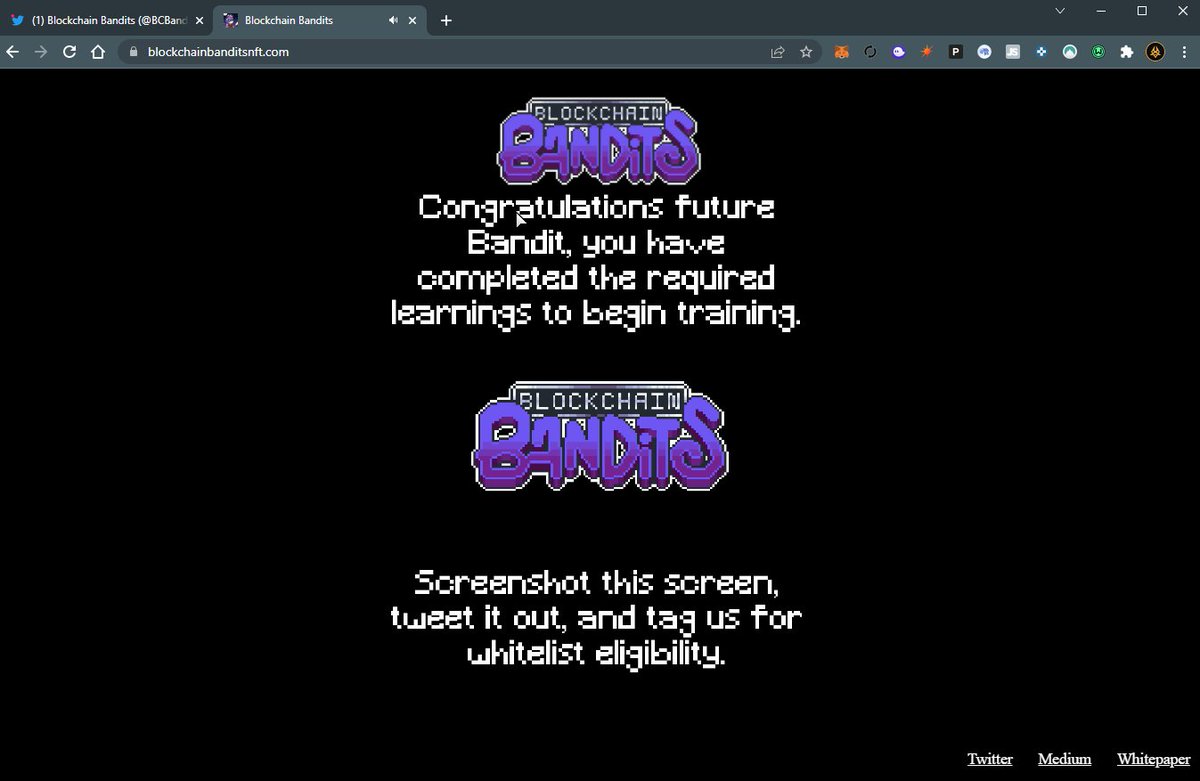Reload the Blockchain Bandits page
This screenshot has width=1200, height=781.
coord(69,52)
